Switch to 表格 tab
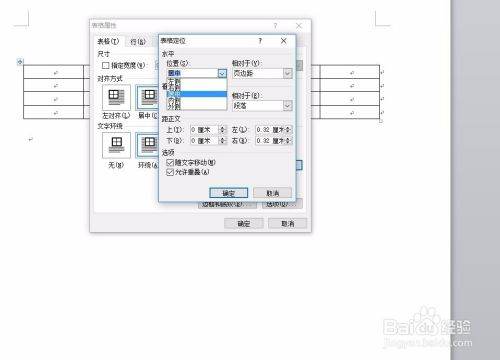This screenshot has height=360, width=500. point(108,42)
